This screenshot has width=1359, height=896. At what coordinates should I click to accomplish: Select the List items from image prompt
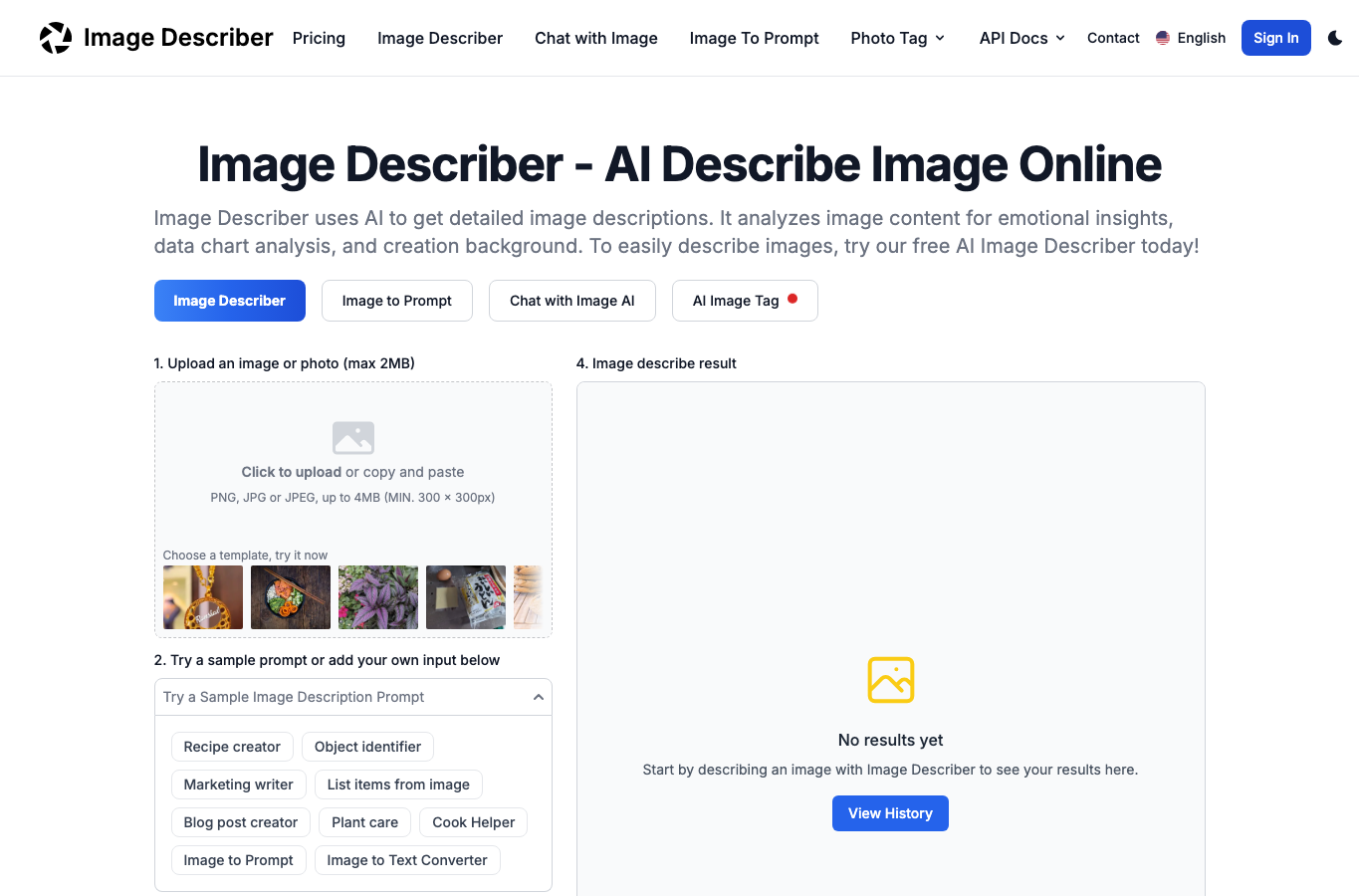398,784
